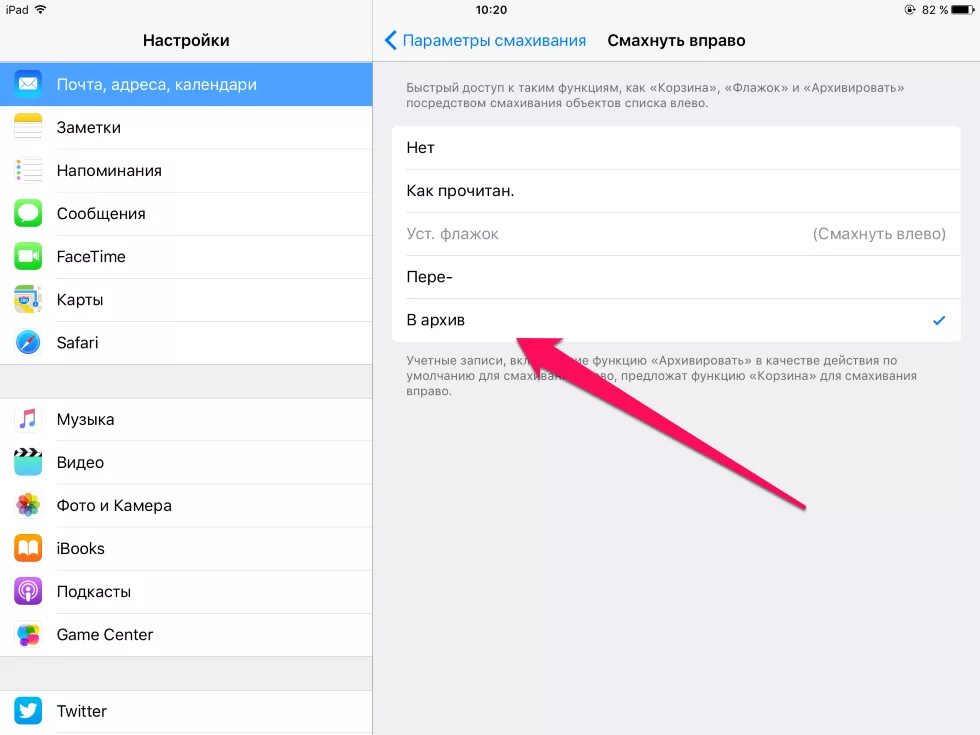
Task: Open the Сообщения messages icon
Action: pyautogui.click(x=28, y=213)
